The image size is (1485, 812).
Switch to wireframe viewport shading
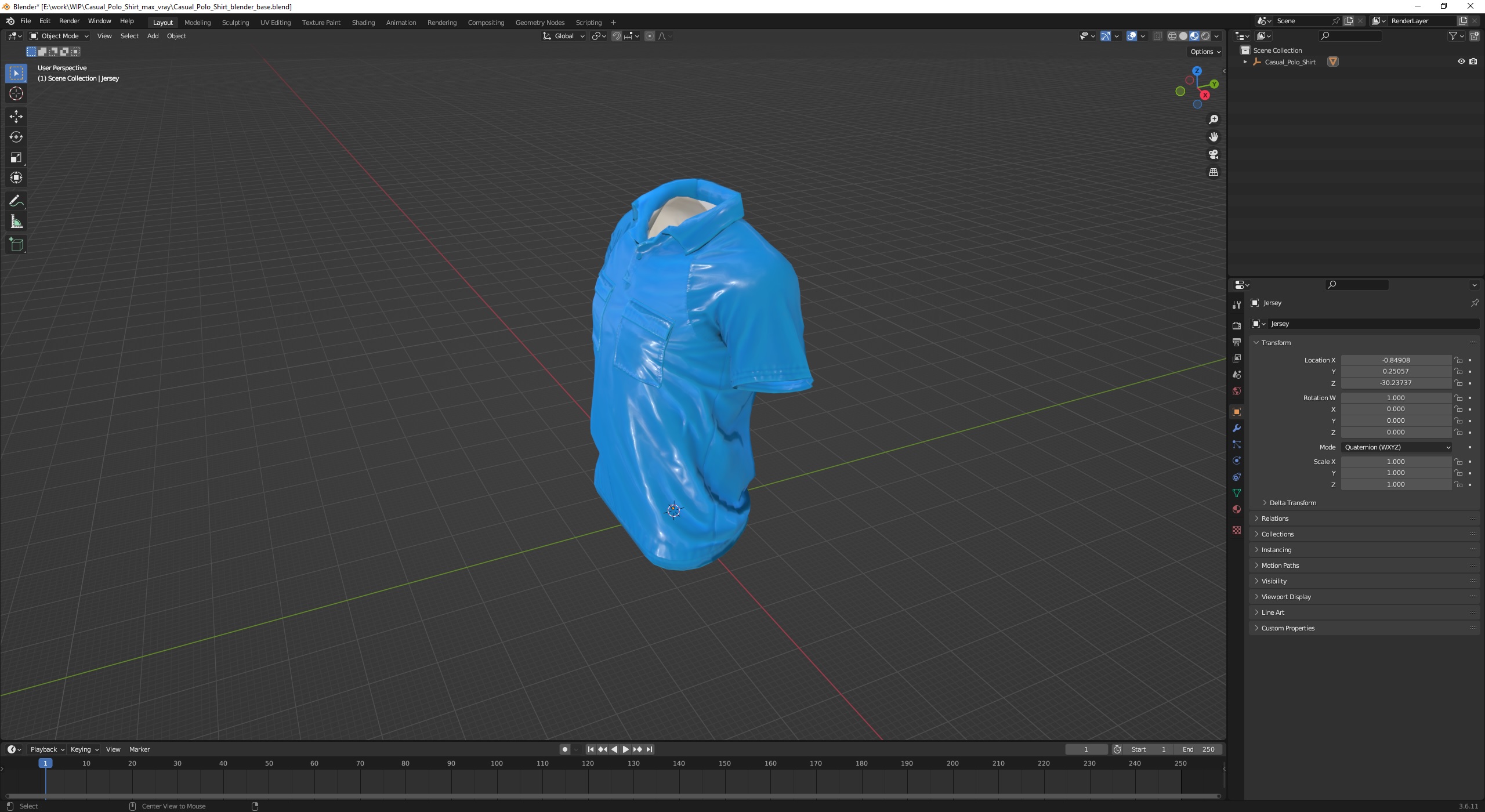[1172, 36]
